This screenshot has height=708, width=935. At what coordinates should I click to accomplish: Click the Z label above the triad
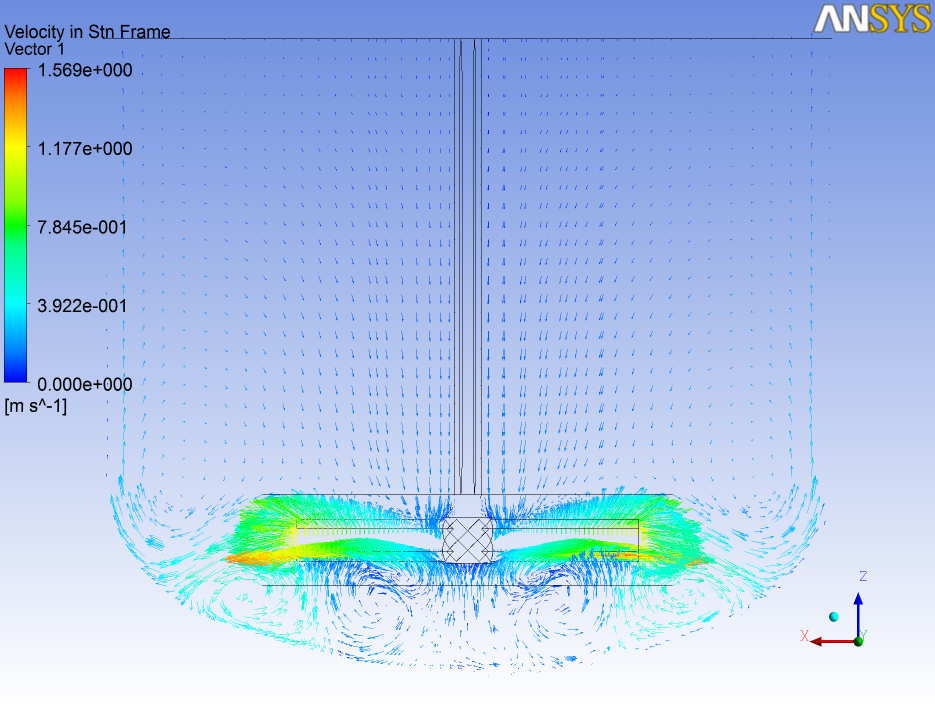coord(863,577)
